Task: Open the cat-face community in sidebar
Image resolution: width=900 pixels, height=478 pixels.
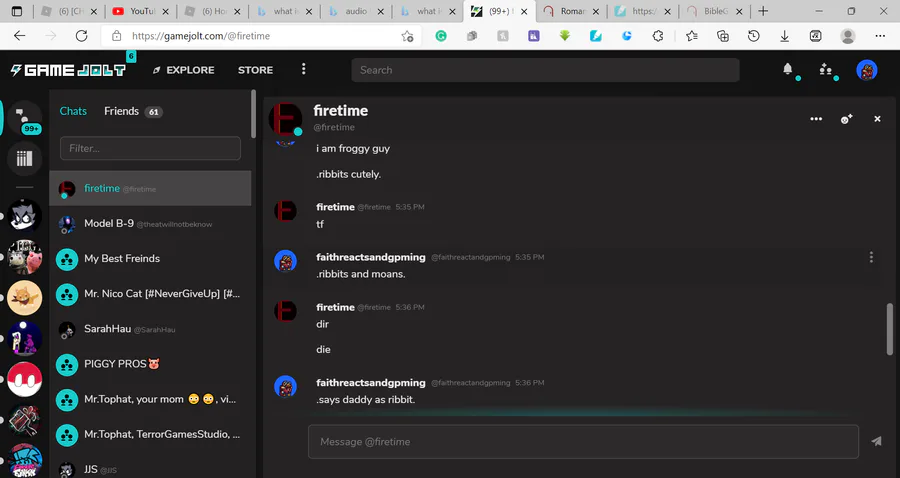Action: pyautogui.click(x=24, y=216)
